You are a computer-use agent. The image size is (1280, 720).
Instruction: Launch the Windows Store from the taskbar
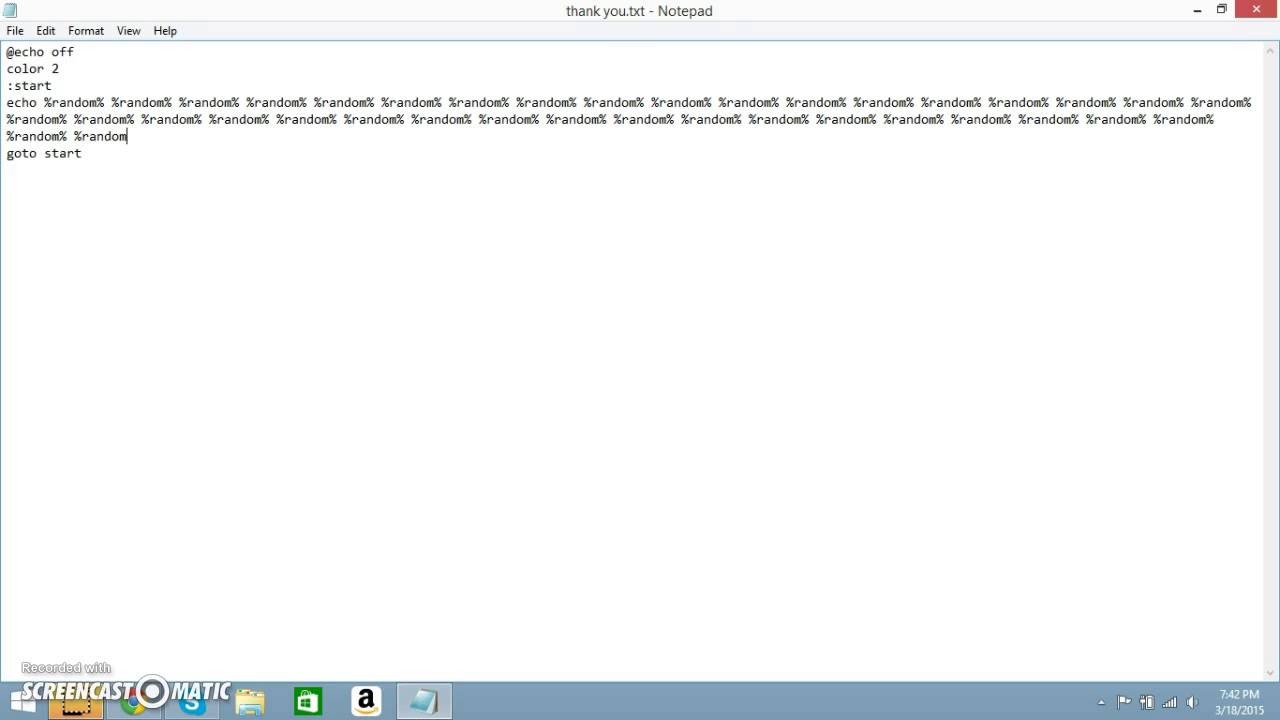(x=308, y=702)
